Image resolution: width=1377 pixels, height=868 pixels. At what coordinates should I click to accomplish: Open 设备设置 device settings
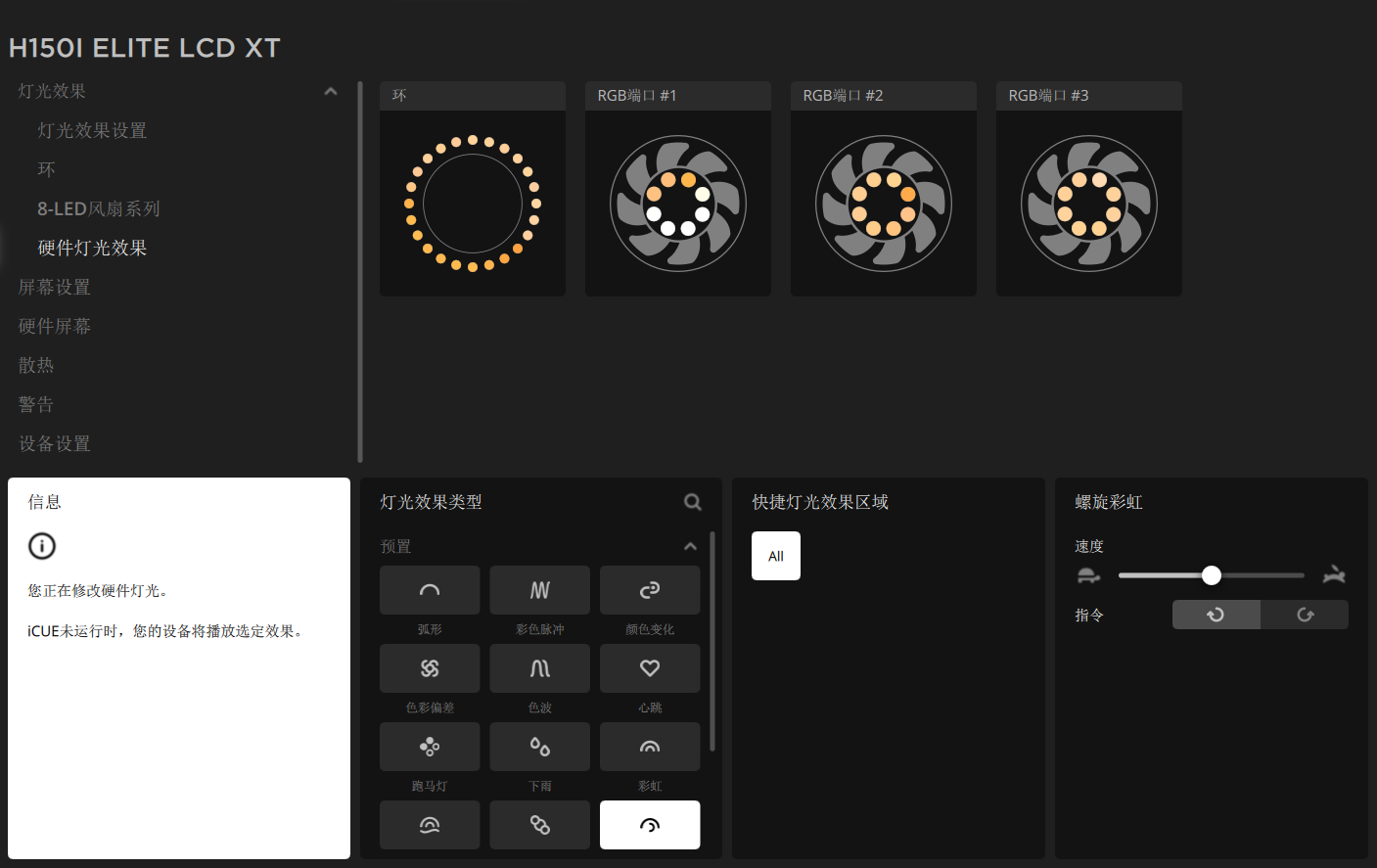(x=55, y=443)
